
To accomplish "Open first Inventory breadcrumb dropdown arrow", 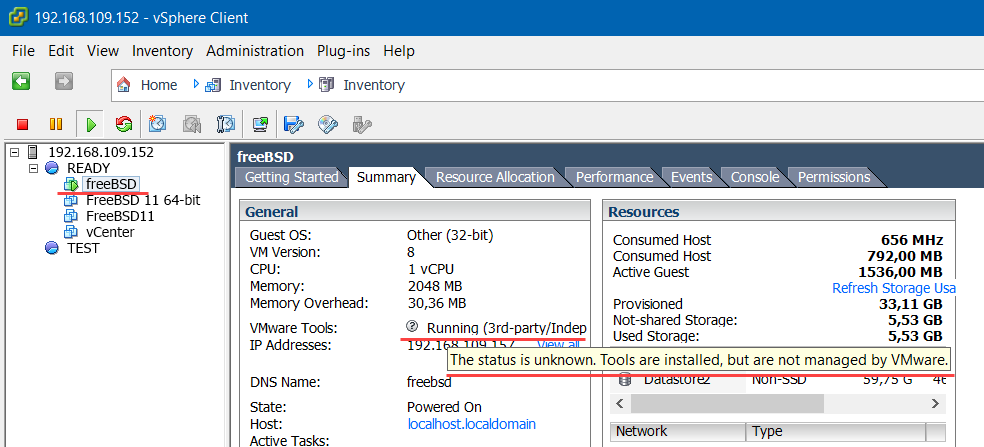I will pos(196,84).
